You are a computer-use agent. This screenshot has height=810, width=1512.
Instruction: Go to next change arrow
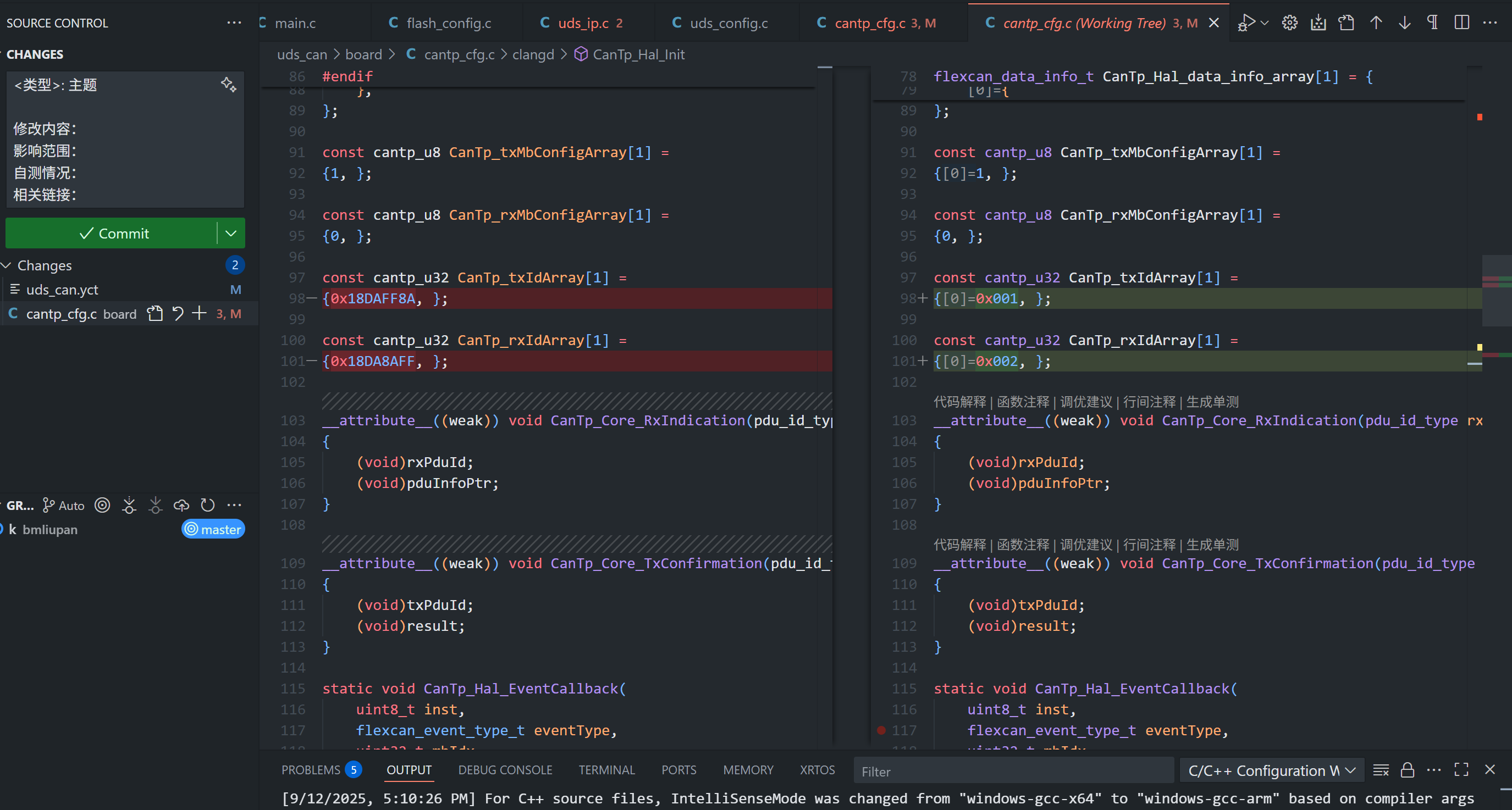1405,23
